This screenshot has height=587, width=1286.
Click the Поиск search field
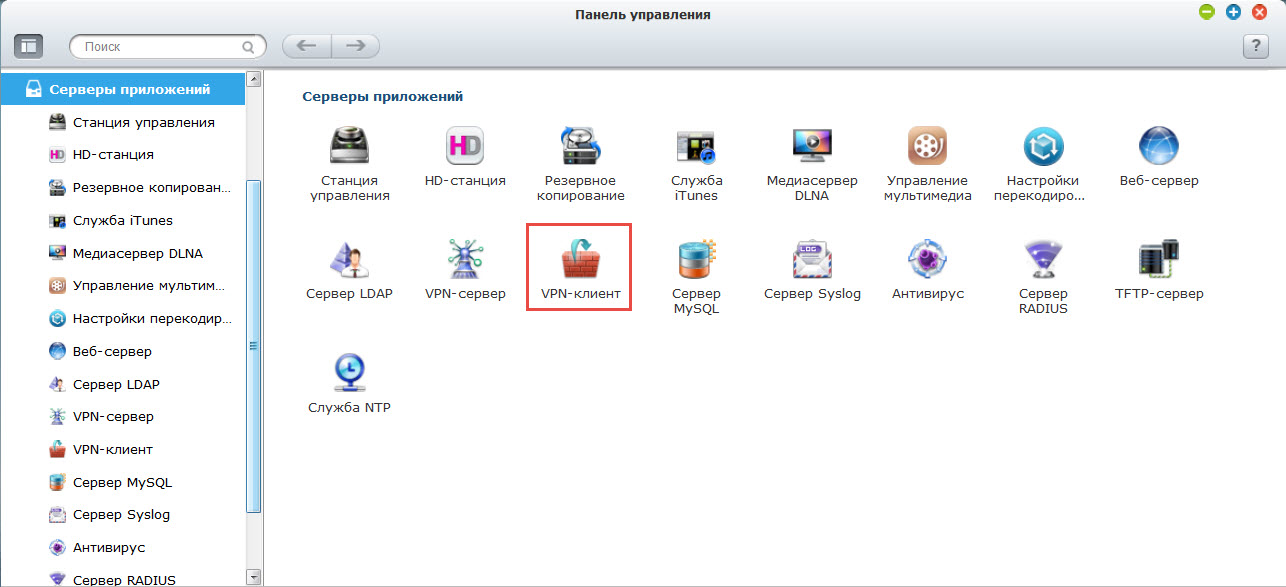167,46
